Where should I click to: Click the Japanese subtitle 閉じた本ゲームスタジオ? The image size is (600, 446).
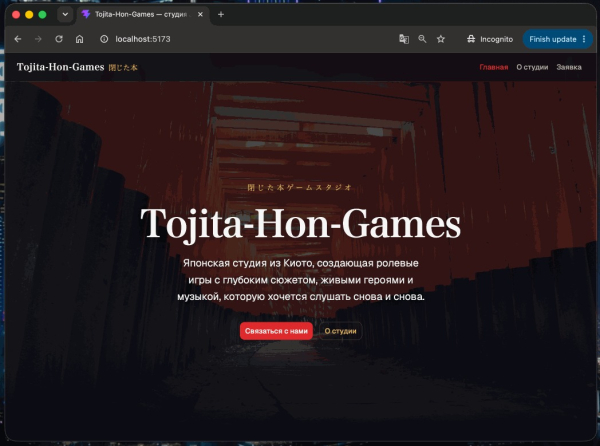coord(300,187)
